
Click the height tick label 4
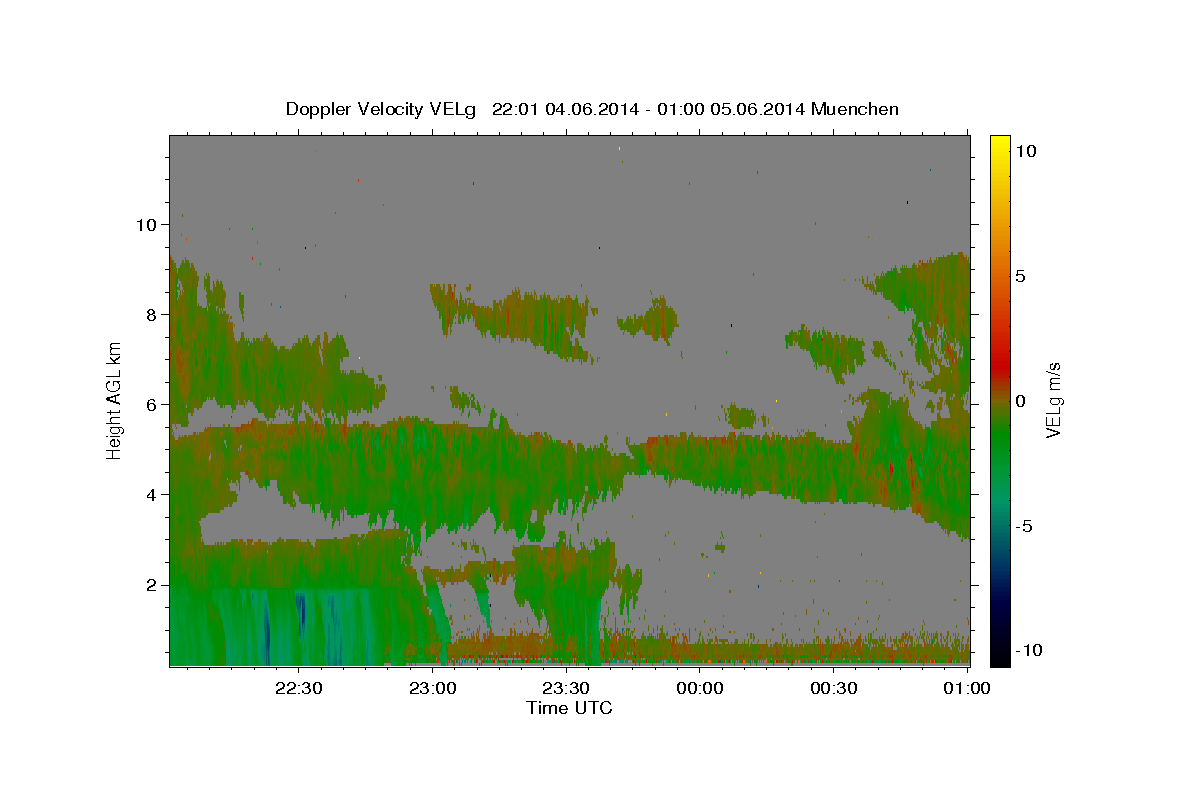click(x=150, y=494)
